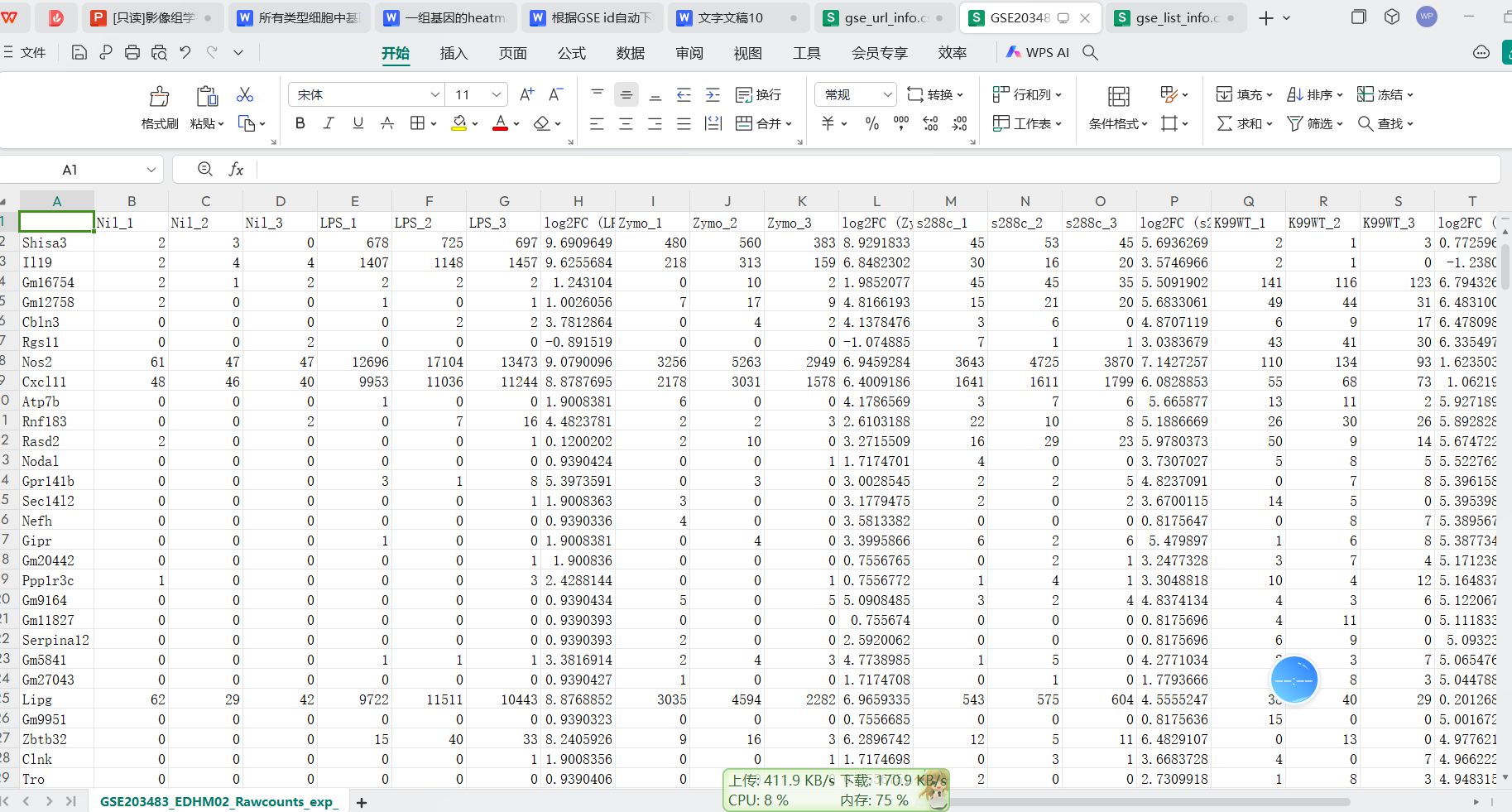This screenshot has height=812, width=1512.
Task: Click the save icon in quick toolbar
Action: click(x=79, y=52)
